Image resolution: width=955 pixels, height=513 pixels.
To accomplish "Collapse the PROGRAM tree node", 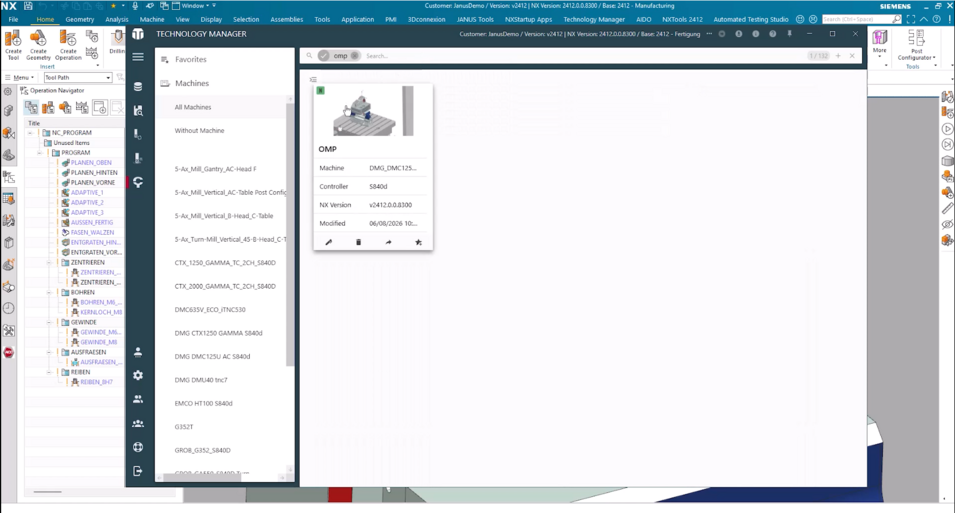I will 40,152.
